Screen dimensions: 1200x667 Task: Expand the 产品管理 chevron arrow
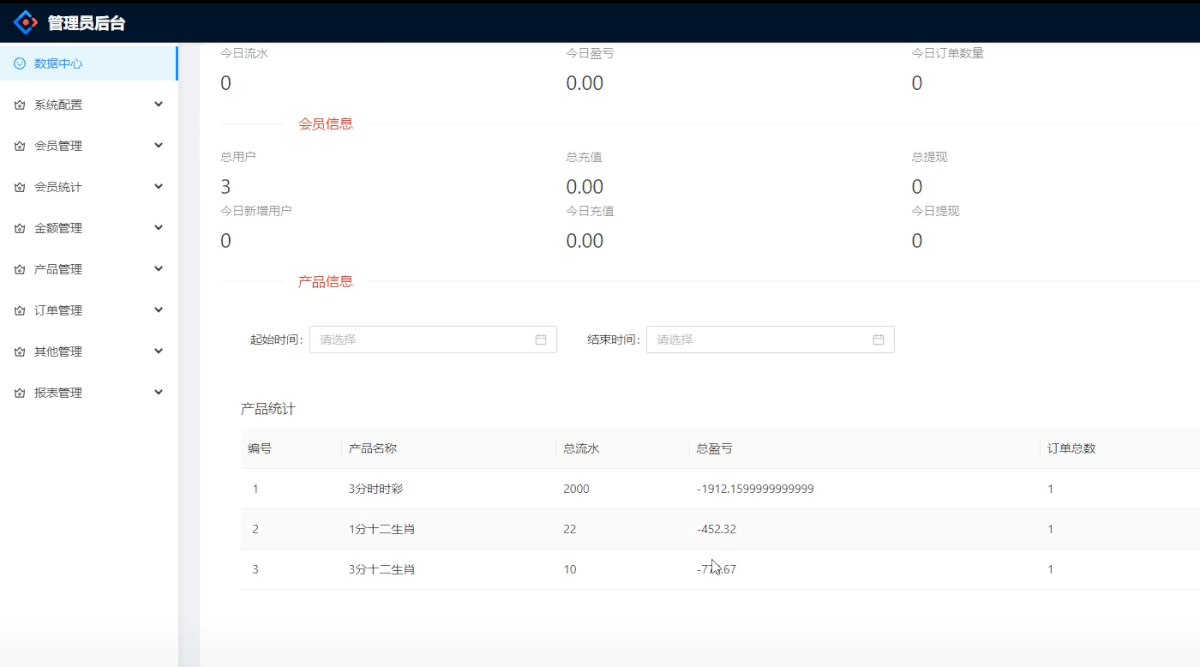[x=158, y=269]
